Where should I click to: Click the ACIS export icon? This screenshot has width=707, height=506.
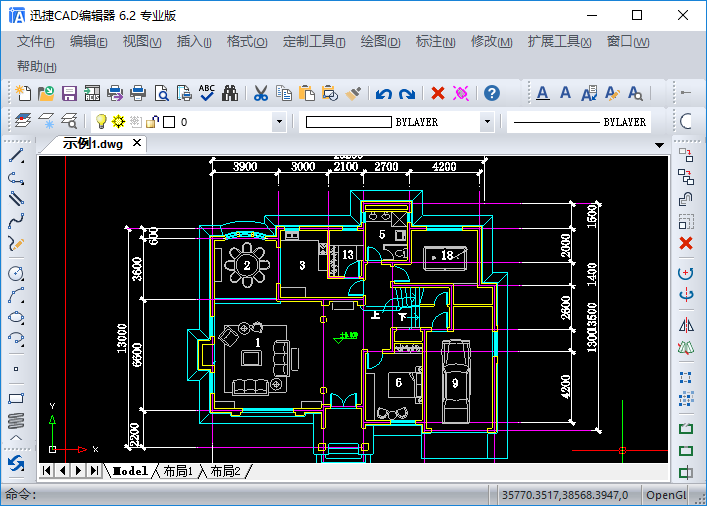(92, 93)
